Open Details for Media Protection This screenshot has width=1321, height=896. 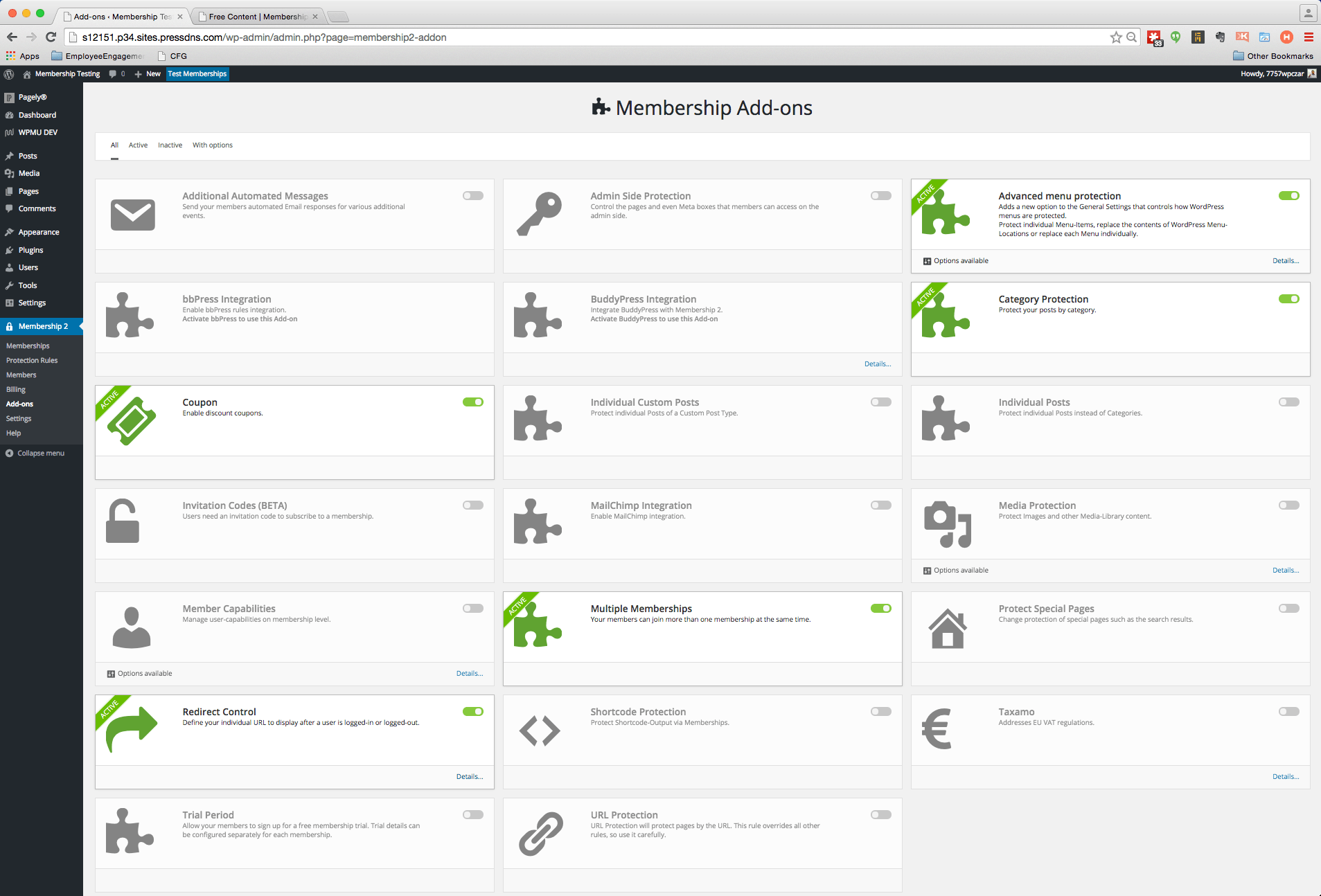point(1284,570)
